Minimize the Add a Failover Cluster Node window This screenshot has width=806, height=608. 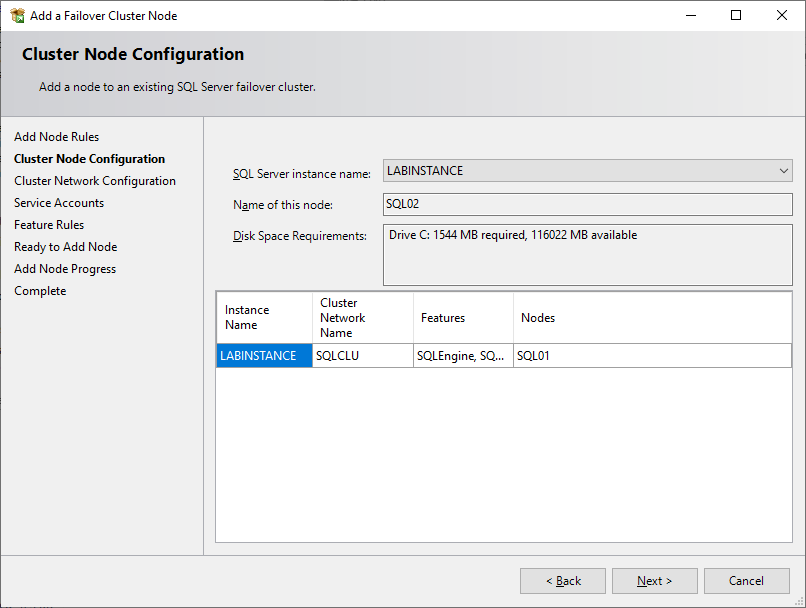point(691,15)
